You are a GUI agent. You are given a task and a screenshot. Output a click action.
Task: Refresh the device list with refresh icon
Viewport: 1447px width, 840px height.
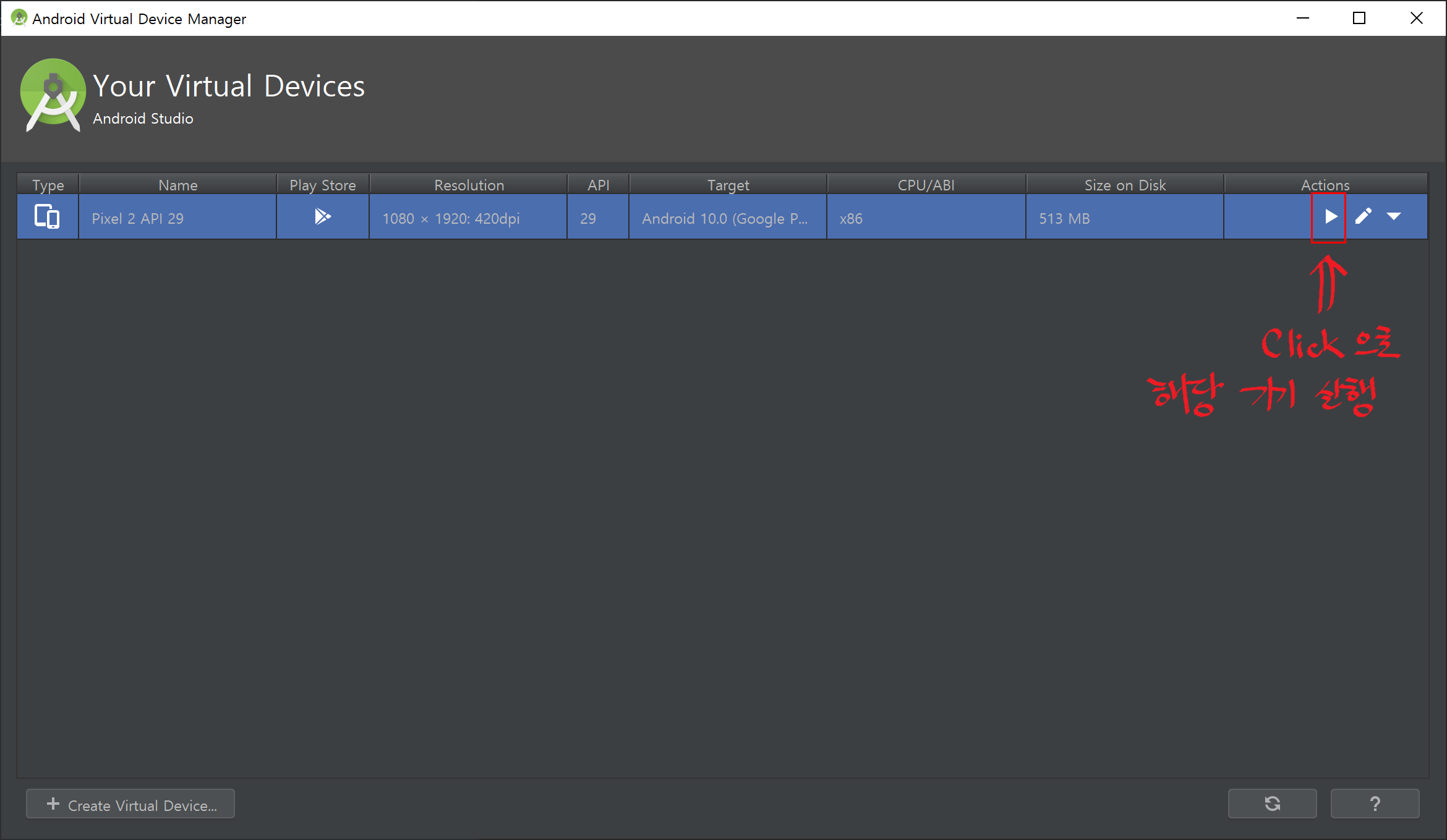[x=1272, y=804]
